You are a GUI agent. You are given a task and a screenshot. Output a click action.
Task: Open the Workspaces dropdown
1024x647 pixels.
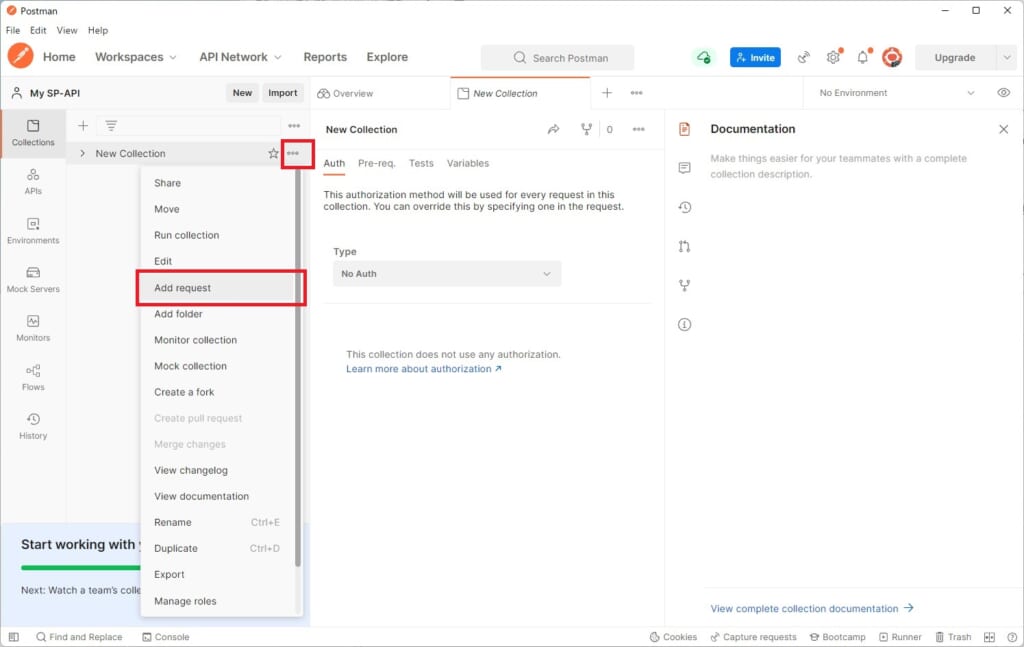(136, 57)
